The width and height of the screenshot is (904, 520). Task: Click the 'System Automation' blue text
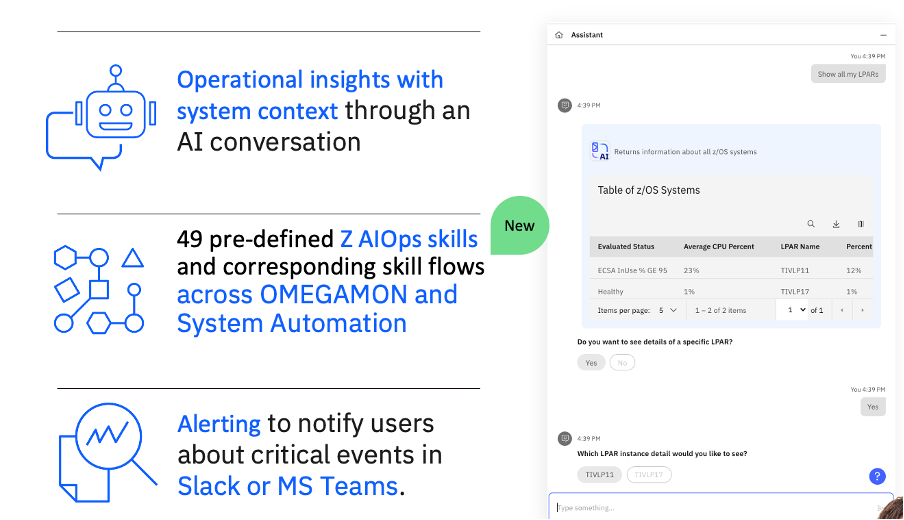coord(292,323)
